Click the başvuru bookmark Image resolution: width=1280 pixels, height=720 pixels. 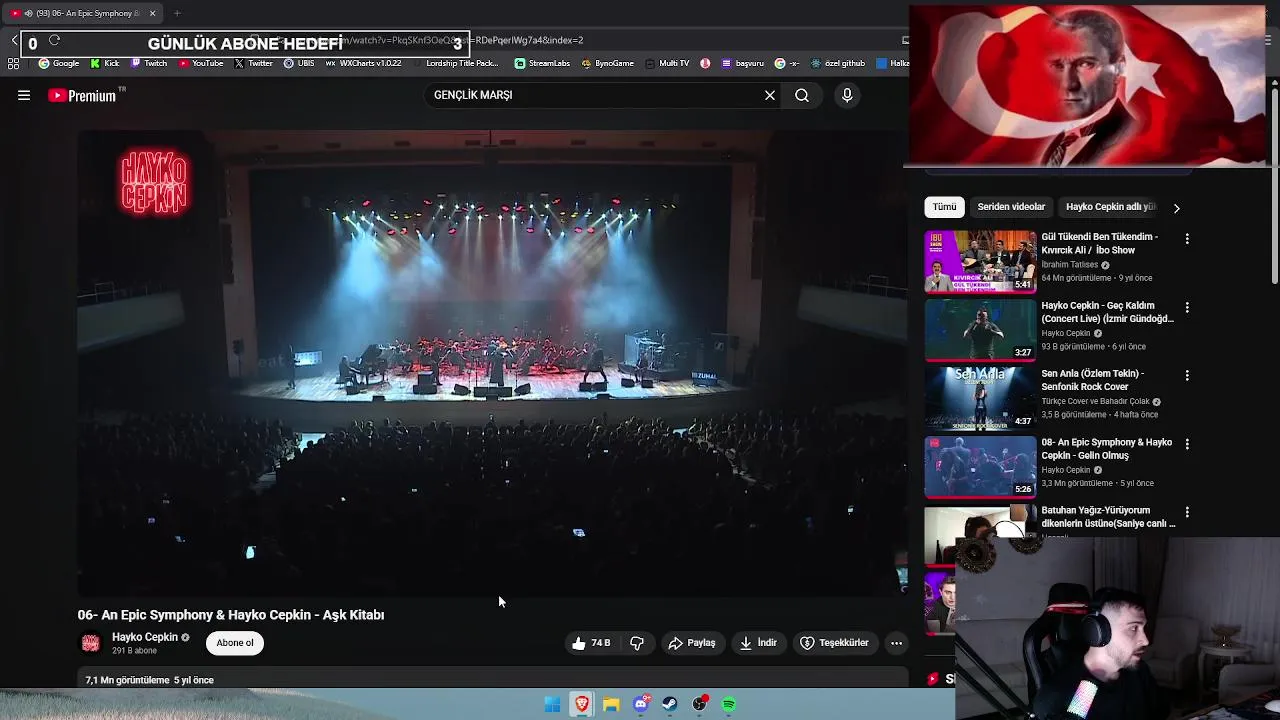742,63
